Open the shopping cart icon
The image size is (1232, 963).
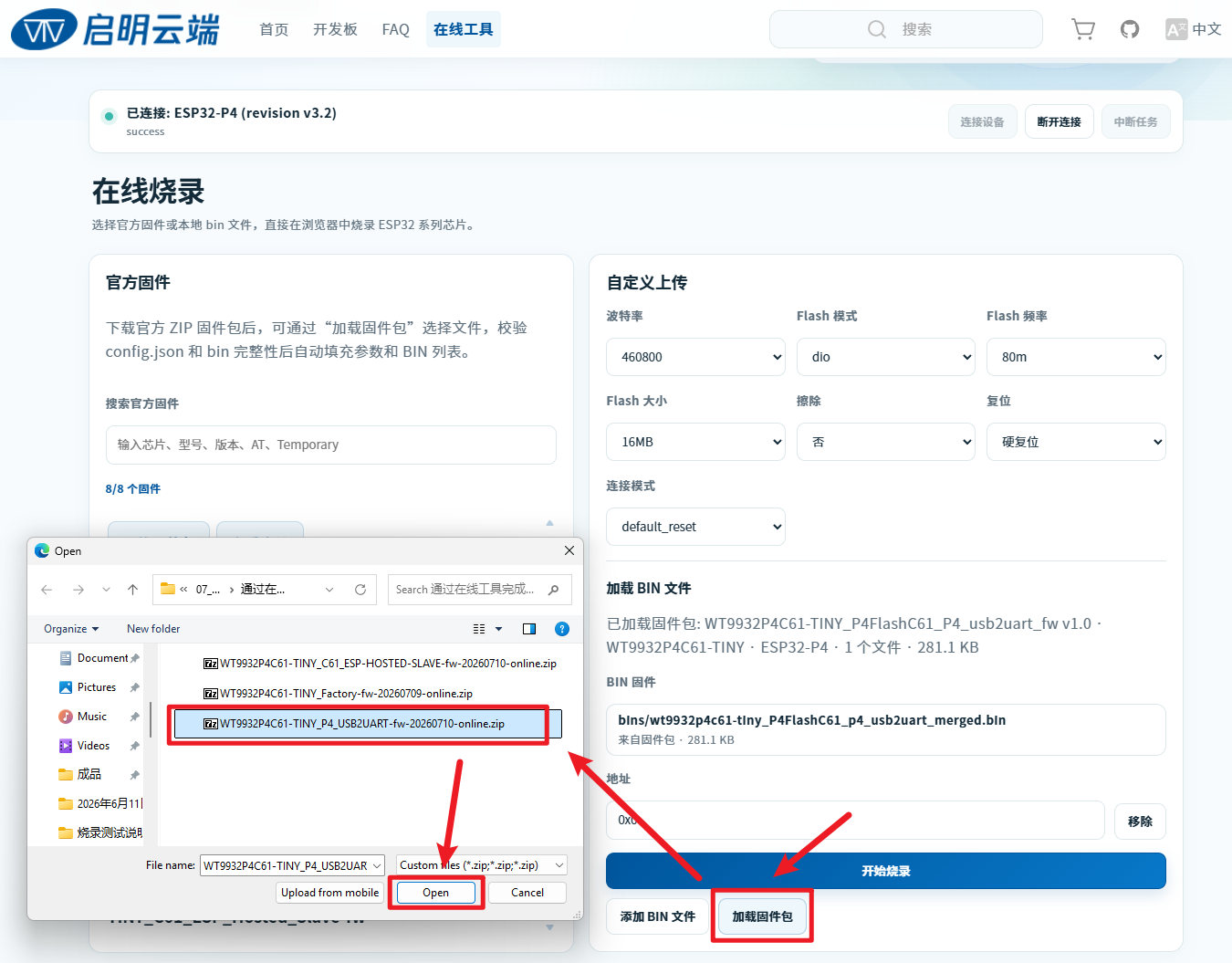pos(1083,29)
